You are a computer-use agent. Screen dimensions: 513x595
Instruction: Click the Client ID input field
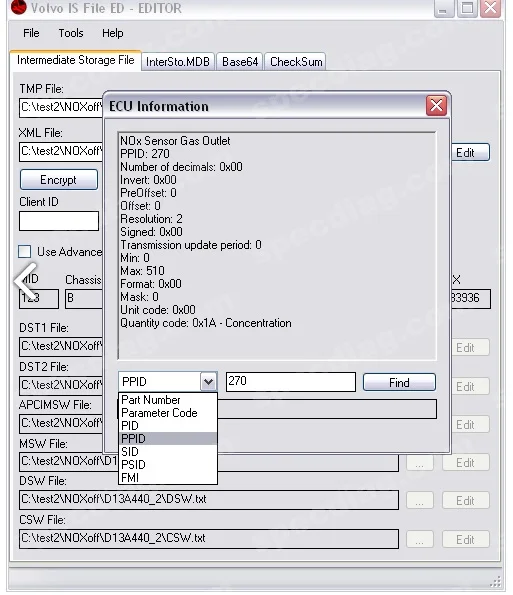[x=59, y=221]
